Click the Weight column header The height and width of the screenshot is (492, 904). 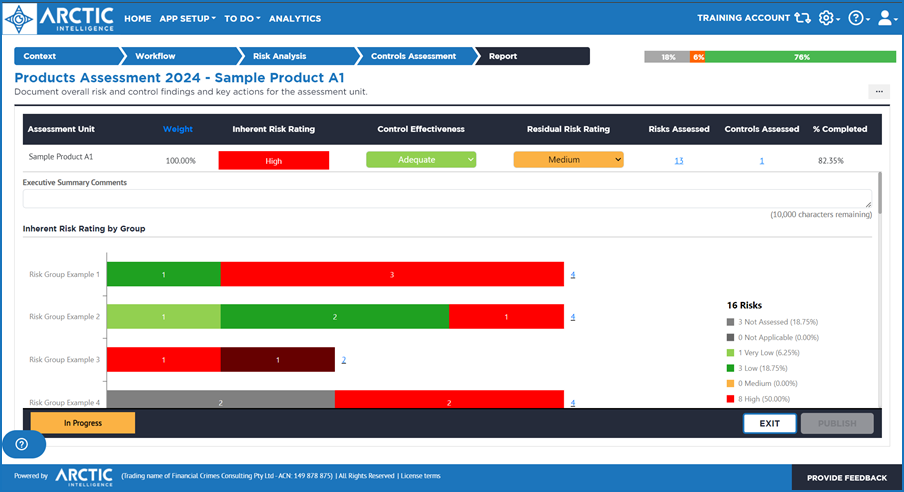178,129
